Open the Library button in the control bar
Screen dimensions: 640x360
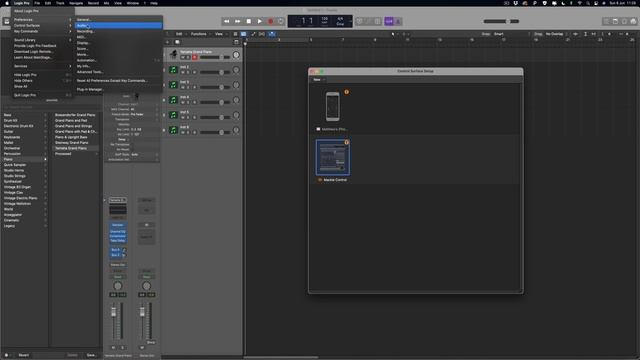[7, 21]
